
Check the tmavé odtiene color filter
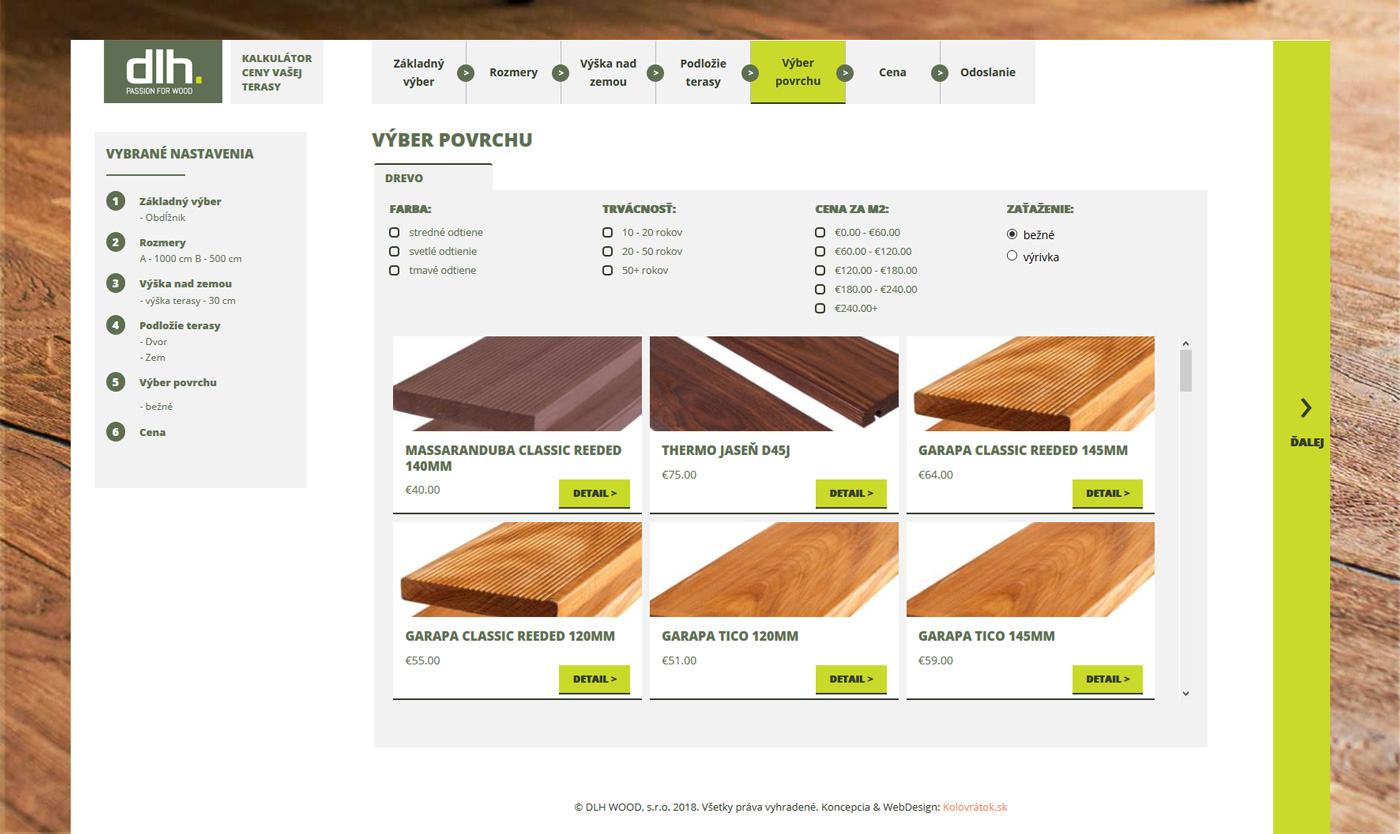click(x=394, y=270)
